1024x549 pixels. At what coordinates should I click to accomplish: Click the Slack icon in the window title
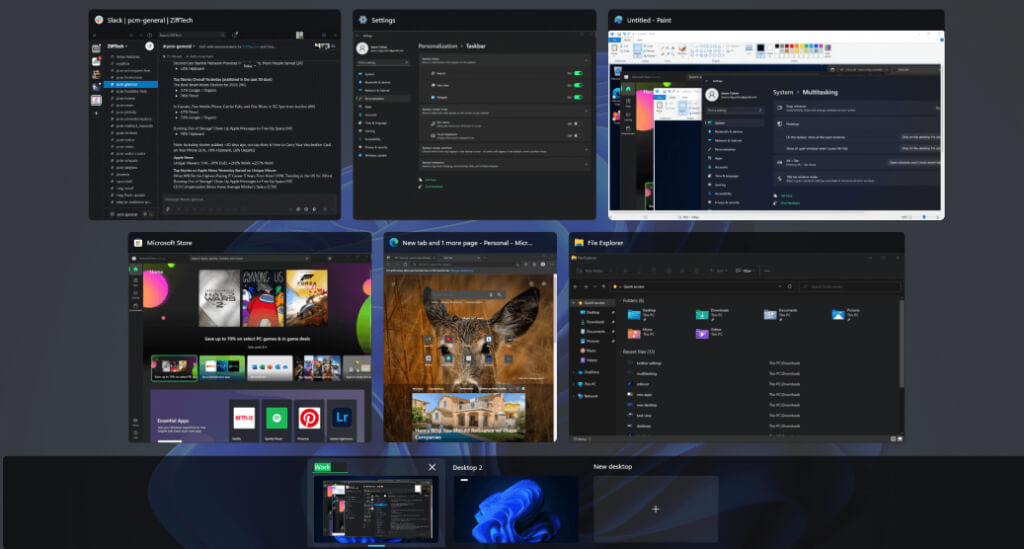coord(99,20)
